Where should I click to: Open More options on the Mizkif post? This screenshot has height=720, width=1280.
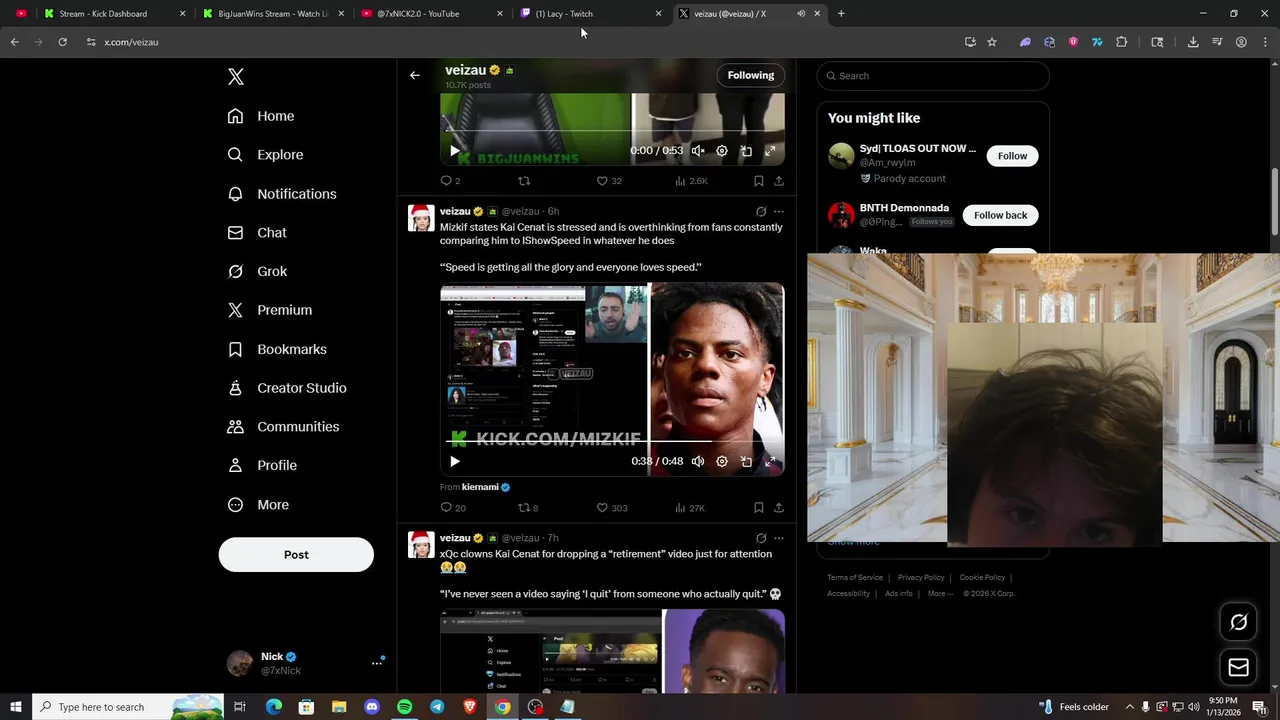(x=779, y=212)
